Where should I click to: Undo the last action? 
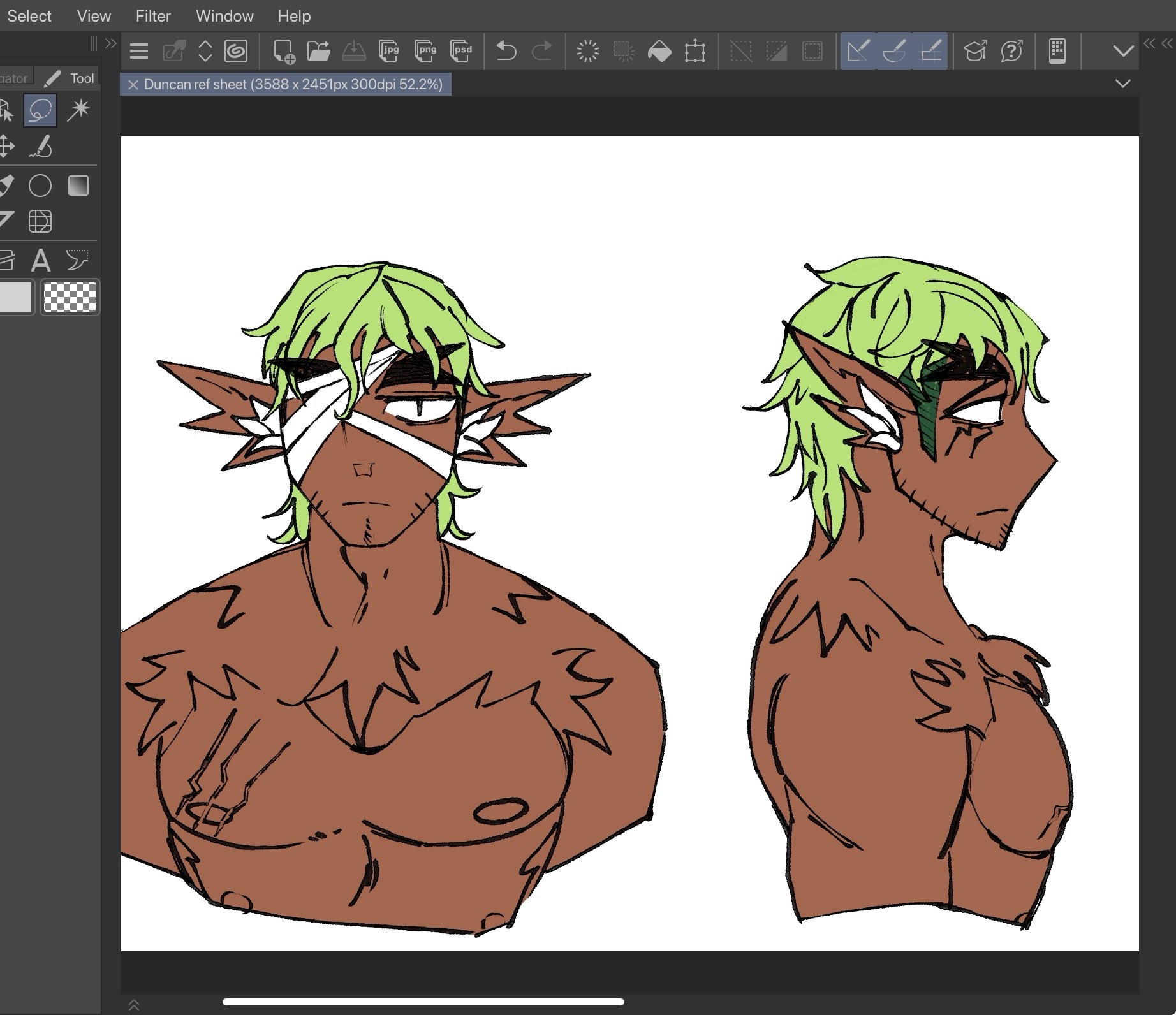pos(506,51)
